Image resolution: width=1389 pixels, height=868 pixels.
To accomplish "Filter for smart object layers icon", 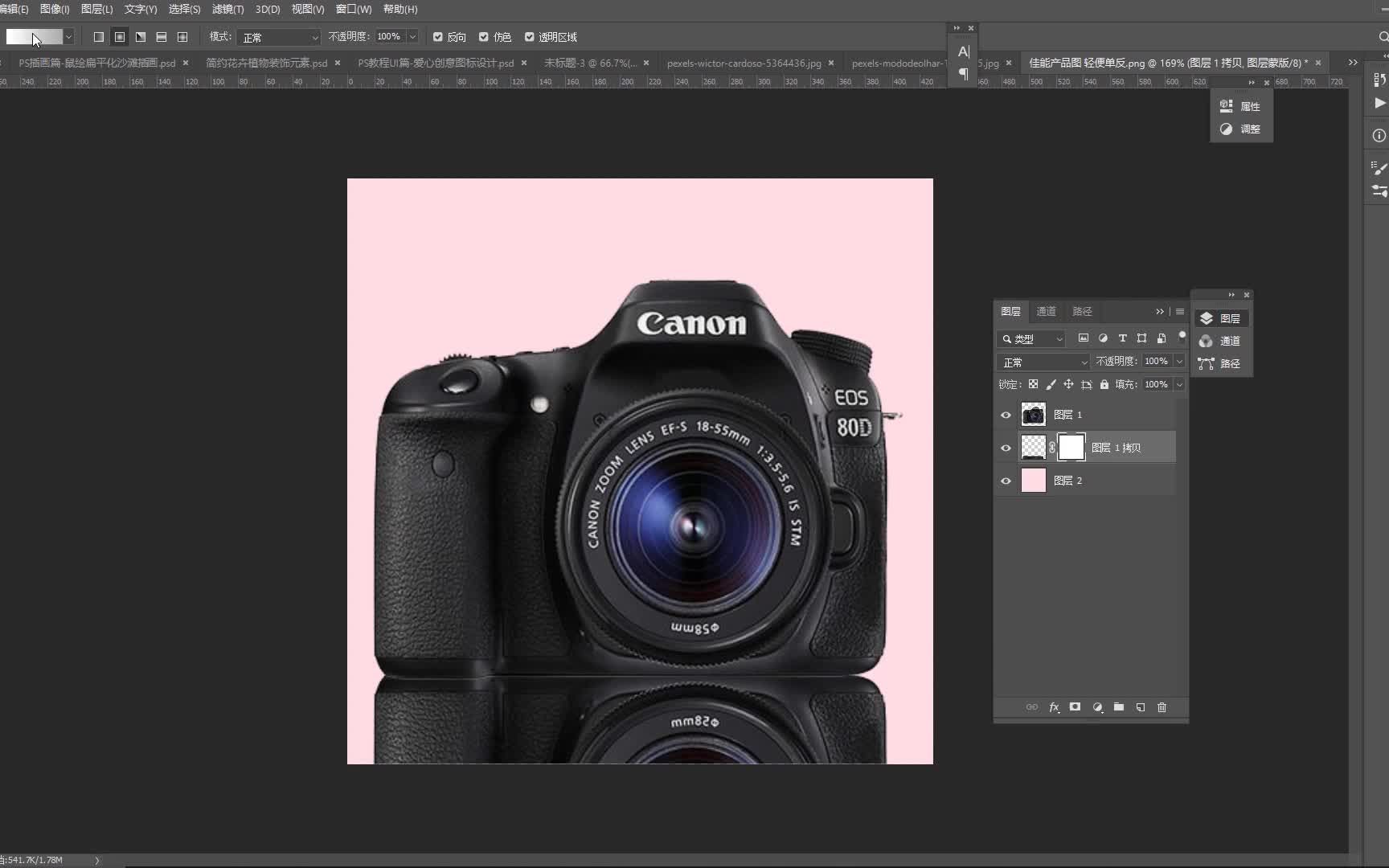I will coord(1162,338).
